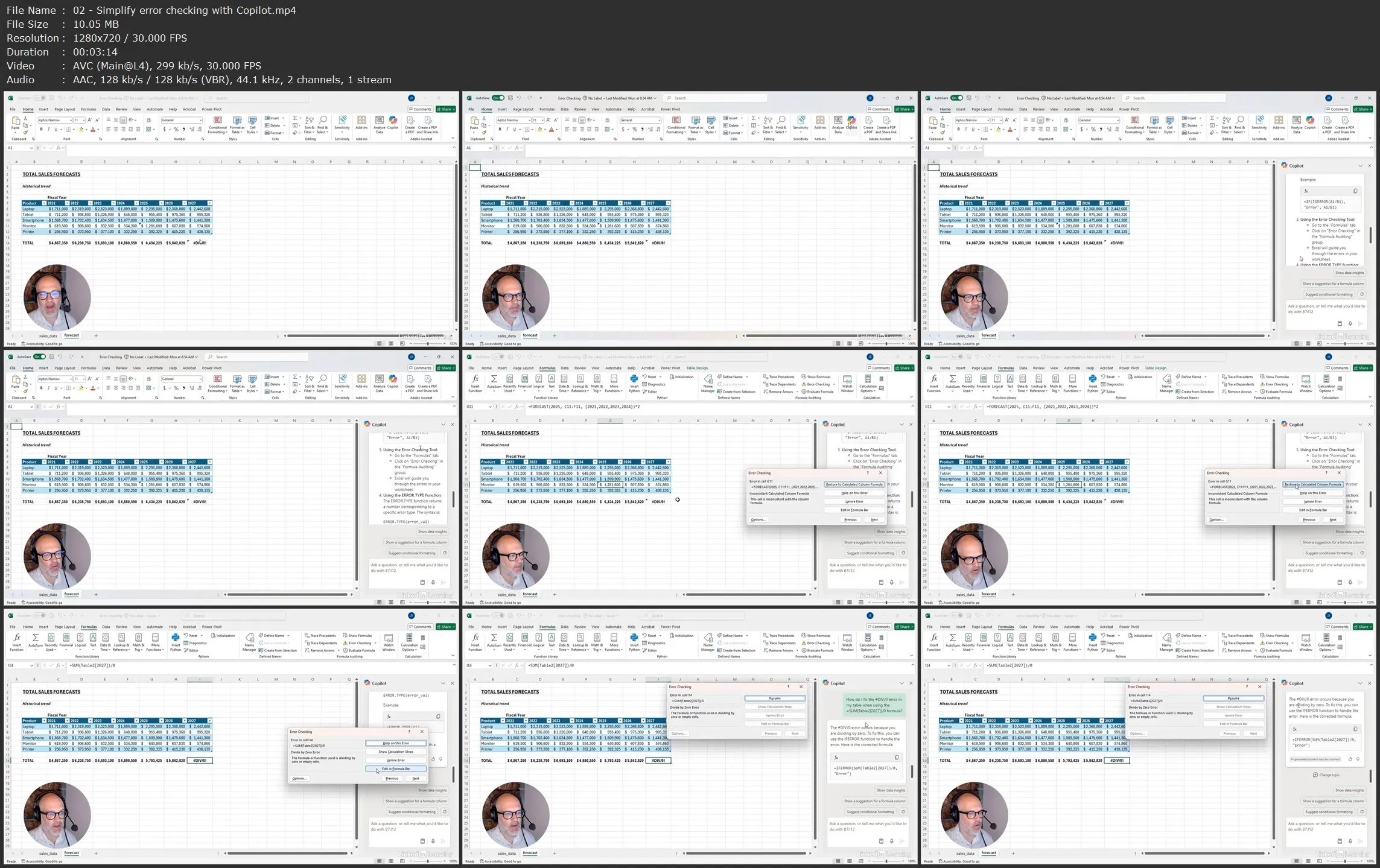The width and height of the screenshot is (1380, 868).
Task: Copy the IFERROR code block in bottom-right frame
Action: (x=1355, y=729)
